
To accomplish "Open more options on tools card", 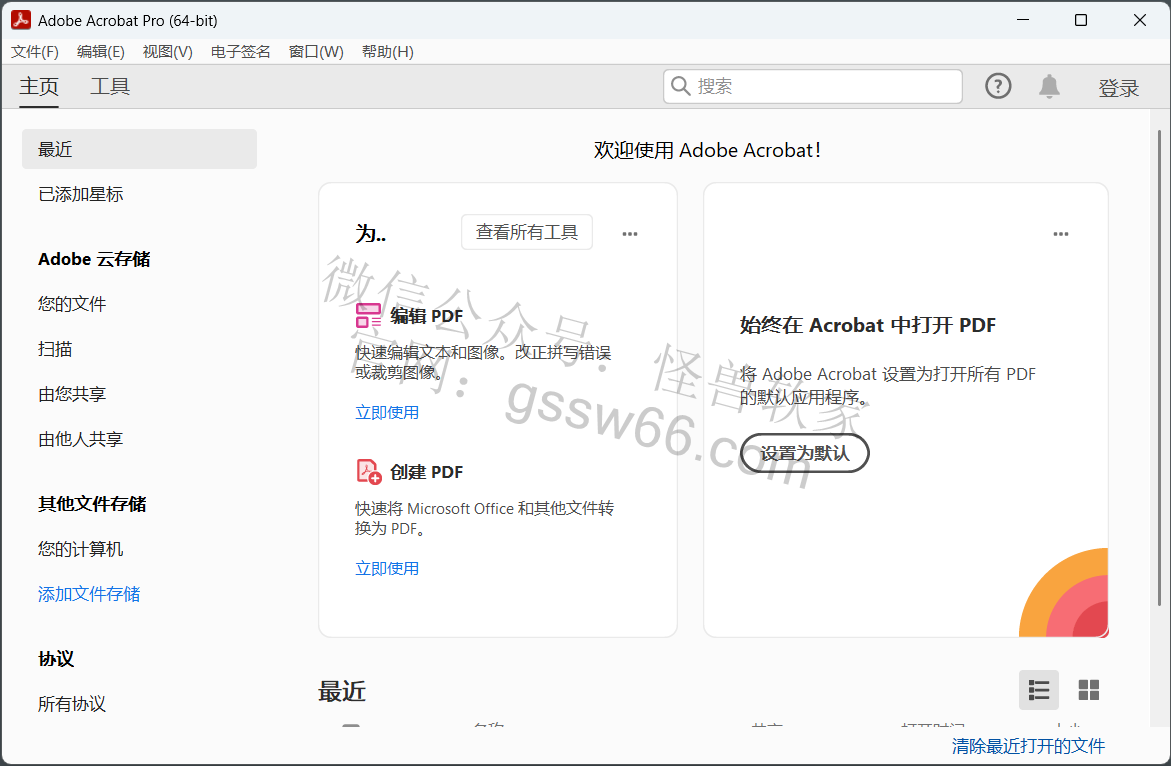I will click(630, 234).
